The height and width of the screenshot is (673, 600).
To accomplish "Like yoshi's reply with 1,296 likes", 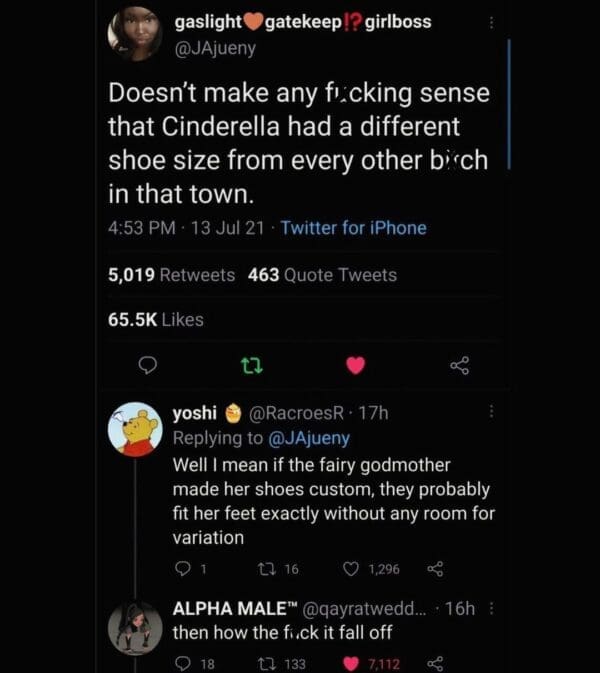I will 352,569.
